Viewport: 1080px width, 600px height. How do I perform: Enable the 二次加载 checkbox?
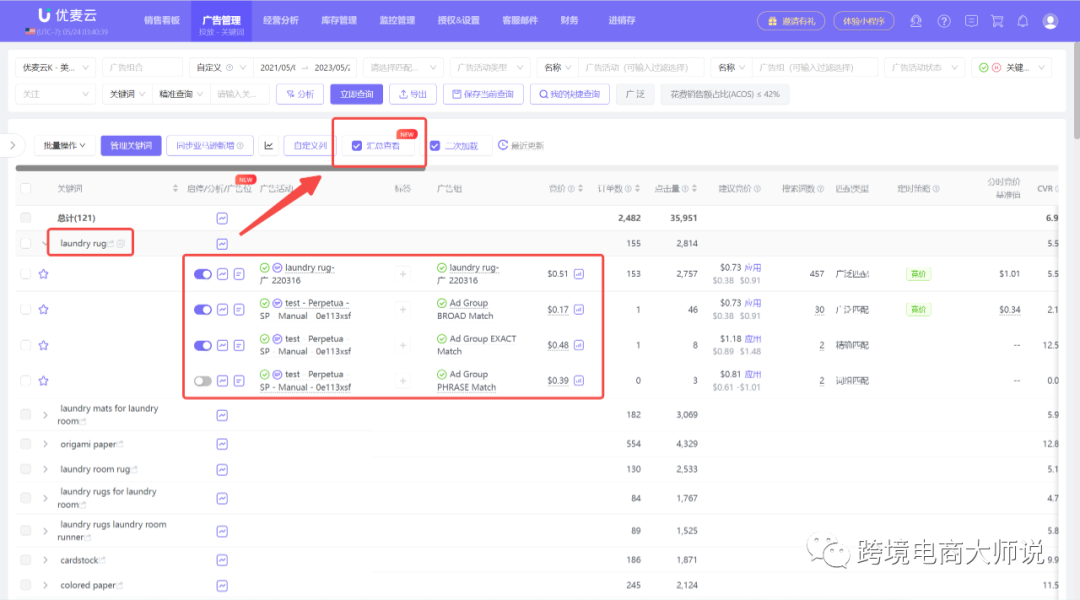click(x=437, y=145)
